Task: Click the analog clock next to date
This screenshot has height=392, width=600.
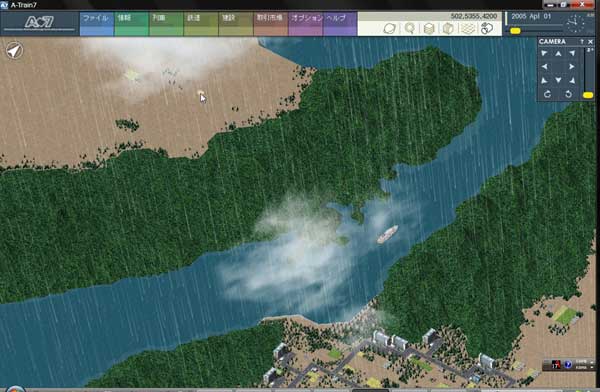Action: pos(576,24)
